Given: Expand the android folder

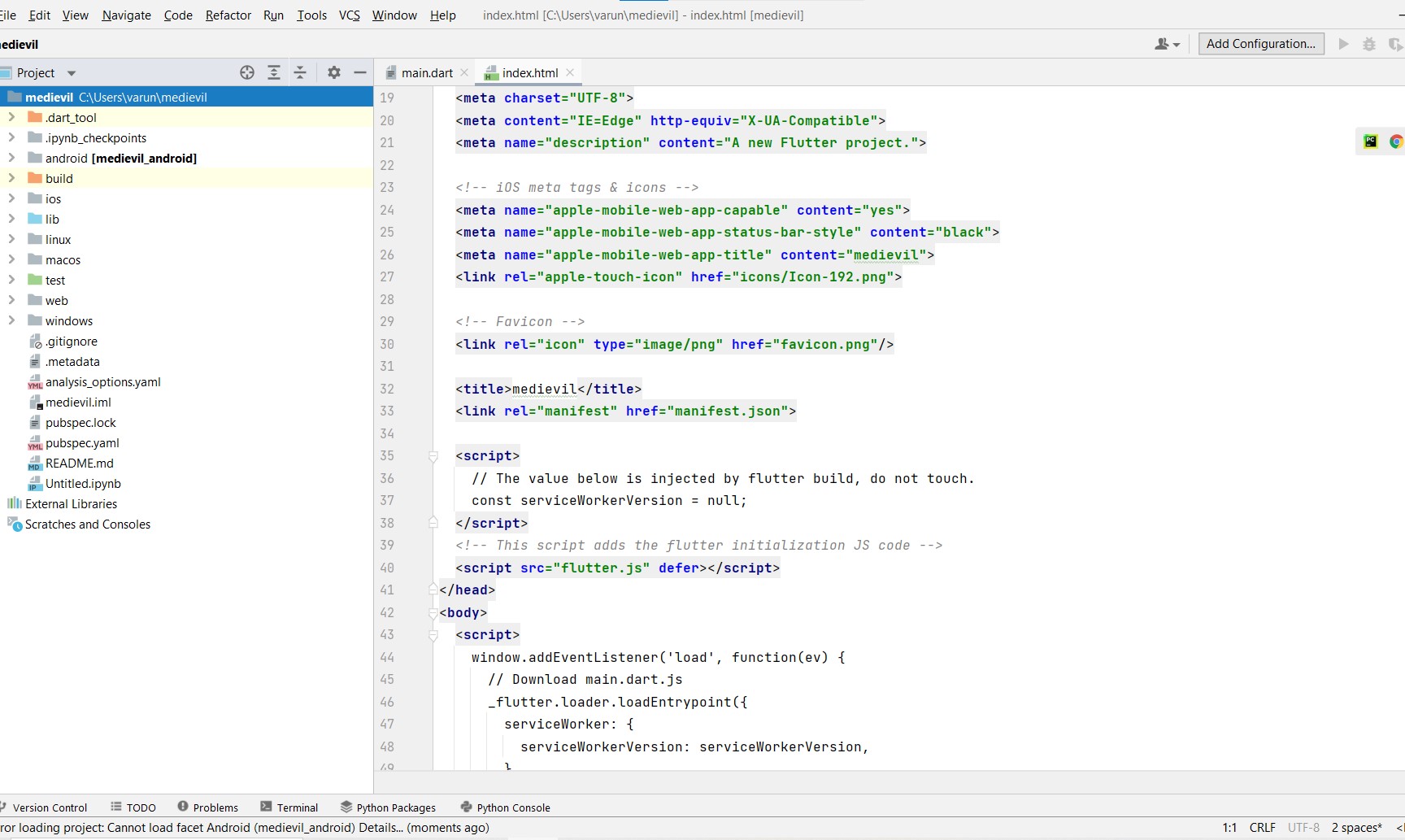Looking at the screenshot, I should pos(11,158).
